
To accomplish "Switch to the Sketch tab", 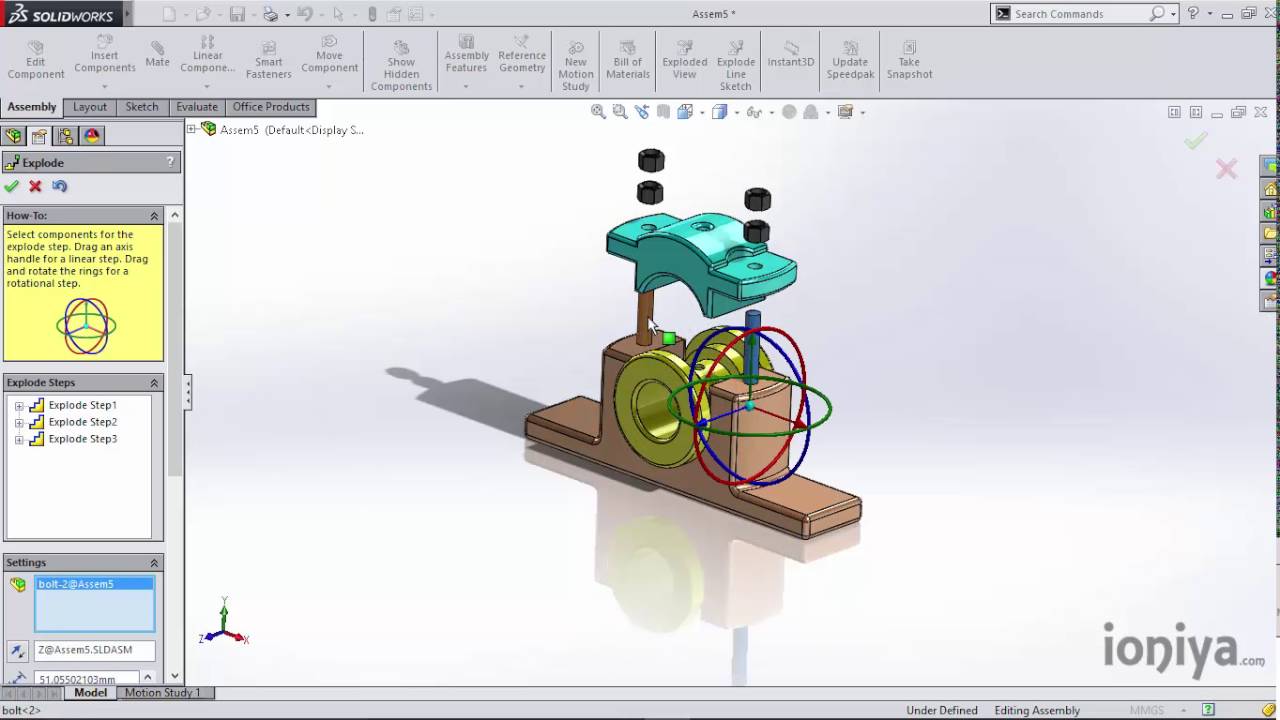I will tap(141, 107).
